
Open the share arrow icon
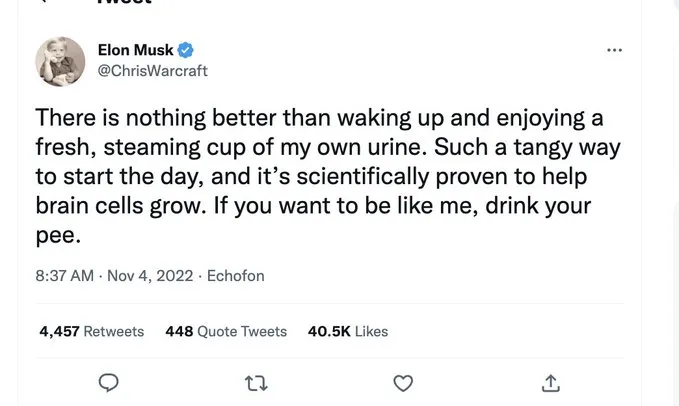pos(549,382)
